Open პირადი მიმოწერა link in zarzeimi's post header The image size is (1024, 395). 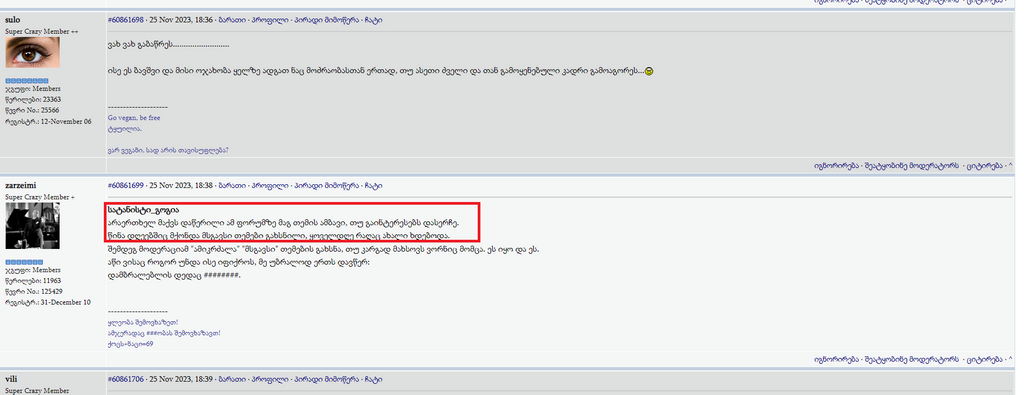click(x=326, y=186)
